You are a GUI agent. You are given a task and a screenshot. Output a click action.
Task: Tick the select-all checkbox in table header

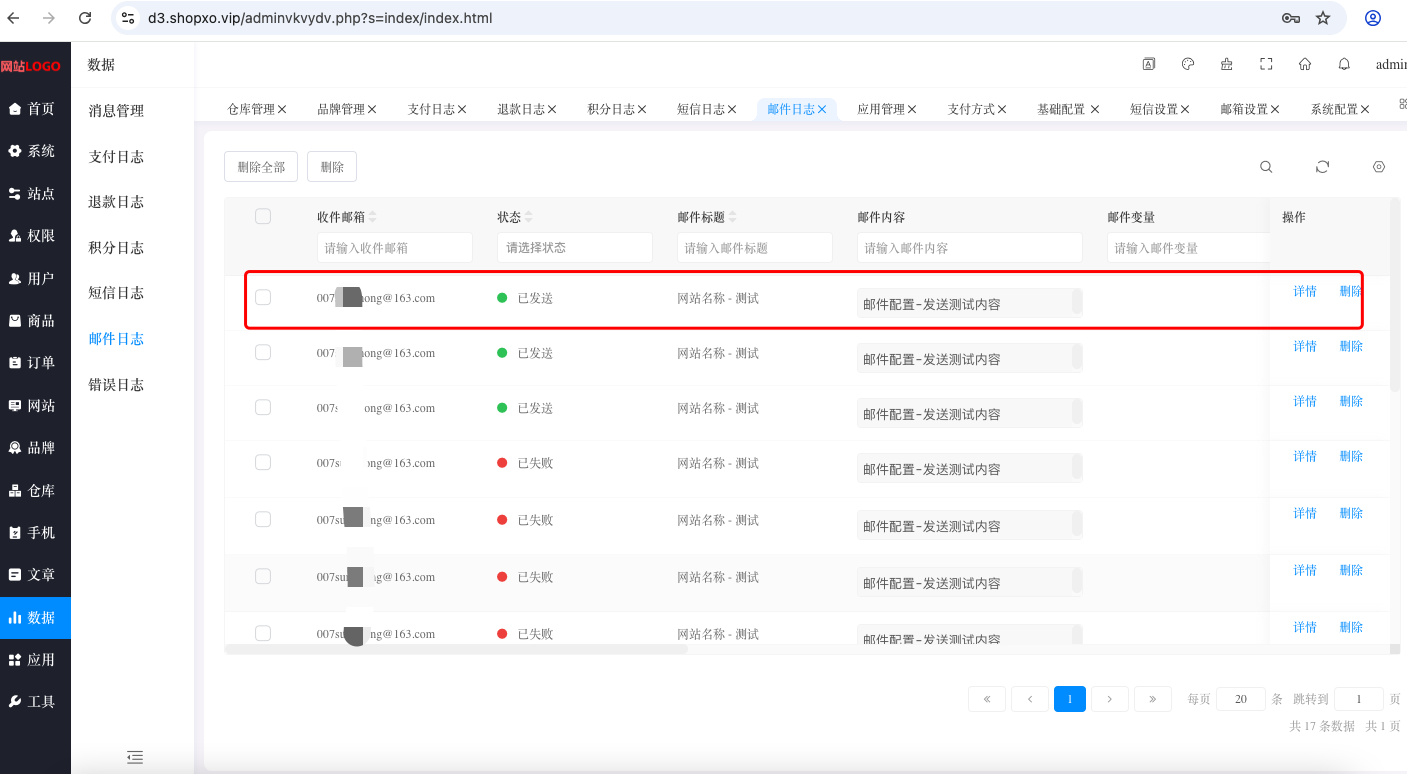[263, 216]
